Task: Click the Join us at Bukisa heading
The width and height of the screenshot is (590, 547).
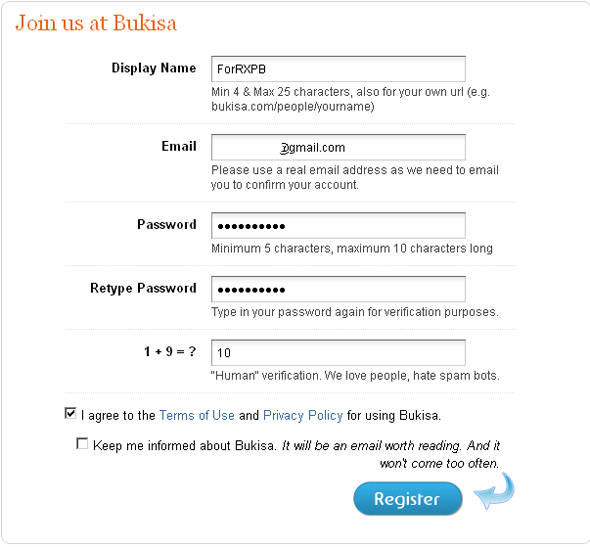Action: pos(96,23)
